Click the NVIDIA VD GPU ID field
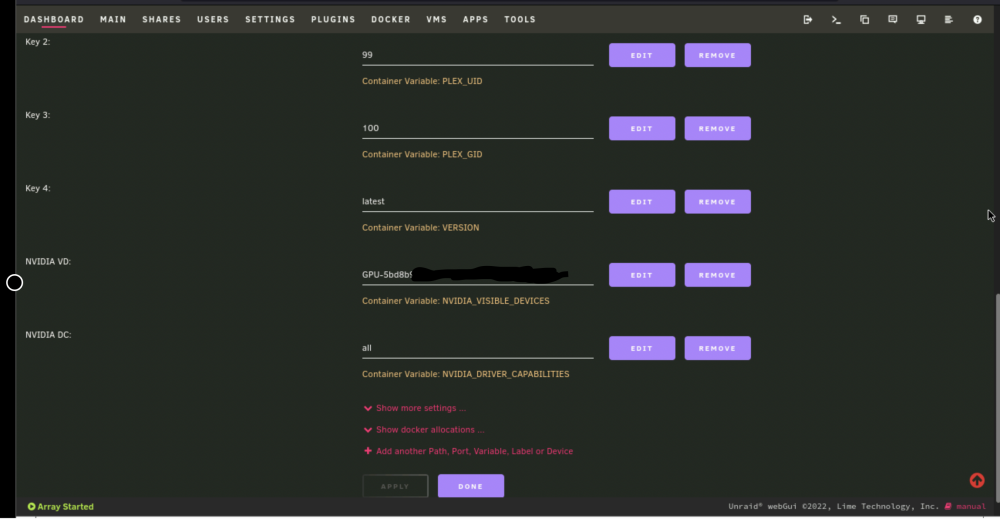The image size is (1000, 522). 478,275
